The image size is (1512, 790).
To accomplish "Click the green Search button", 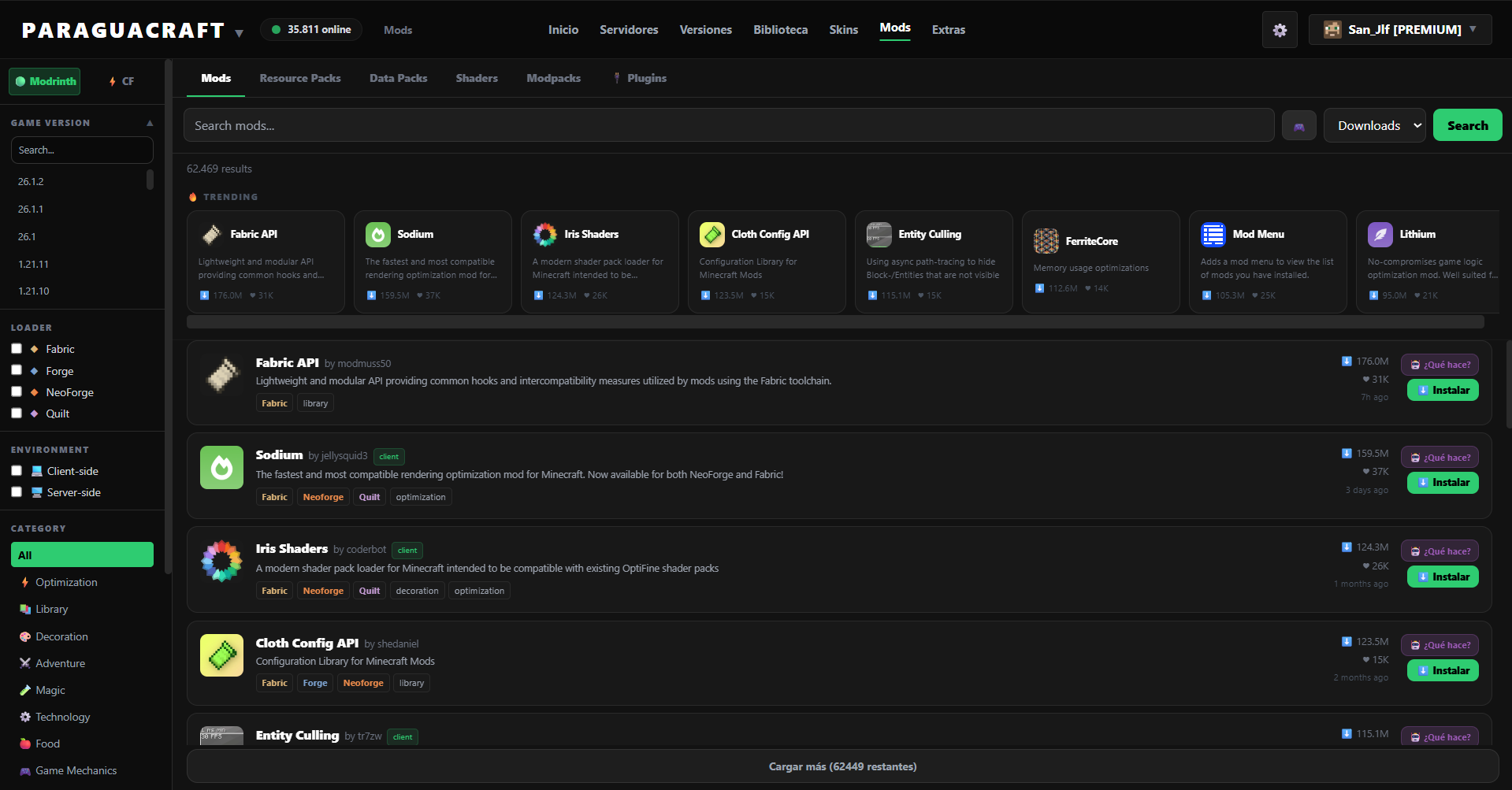I will click(x=1468, y=125).
